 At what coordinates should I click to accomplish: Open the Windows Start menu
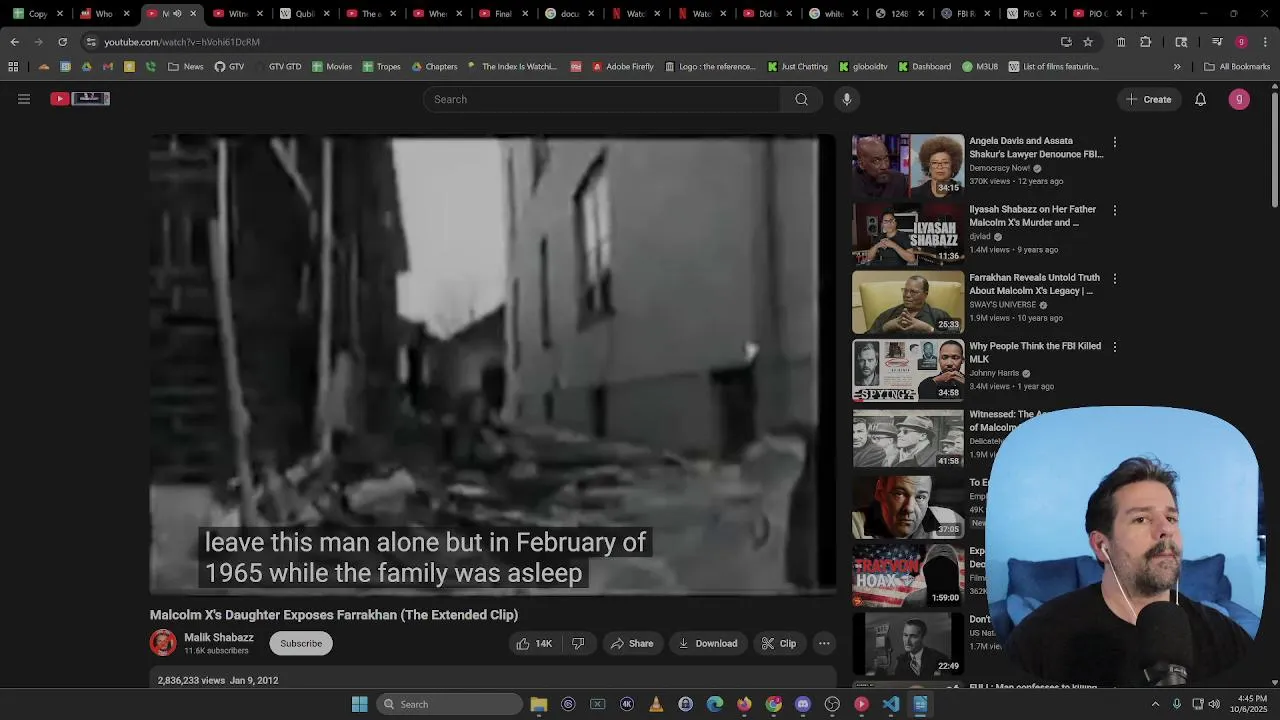point(360,704)
